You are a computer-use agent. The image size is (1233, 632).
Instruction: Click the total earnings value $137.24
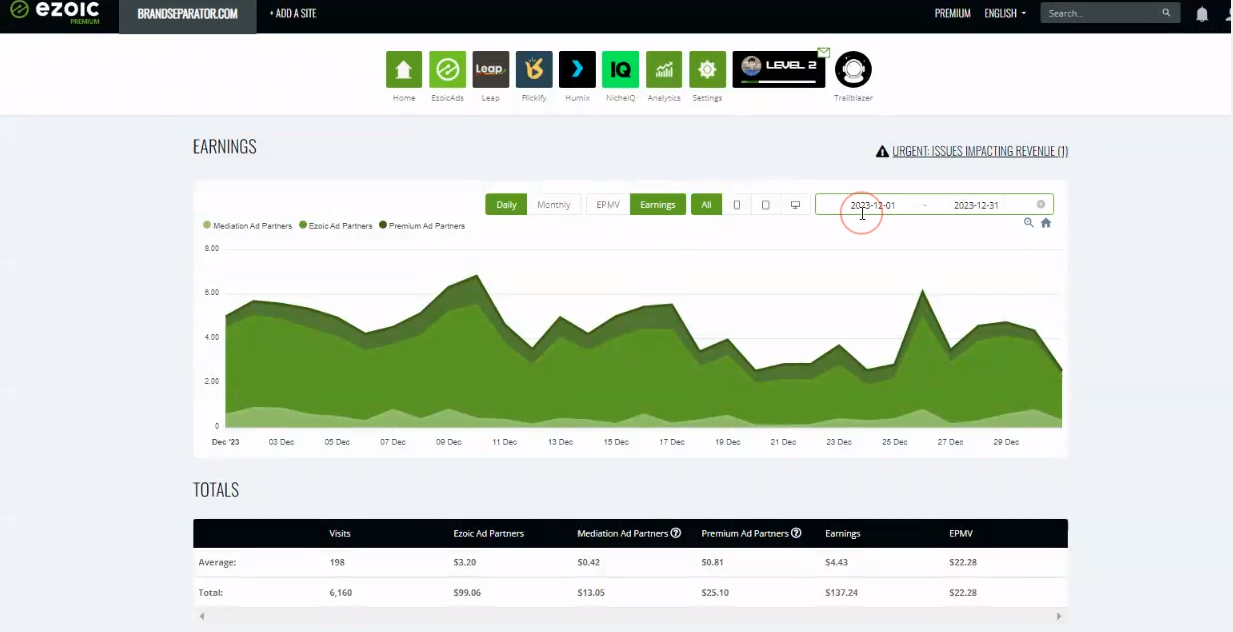click(842, 593)
